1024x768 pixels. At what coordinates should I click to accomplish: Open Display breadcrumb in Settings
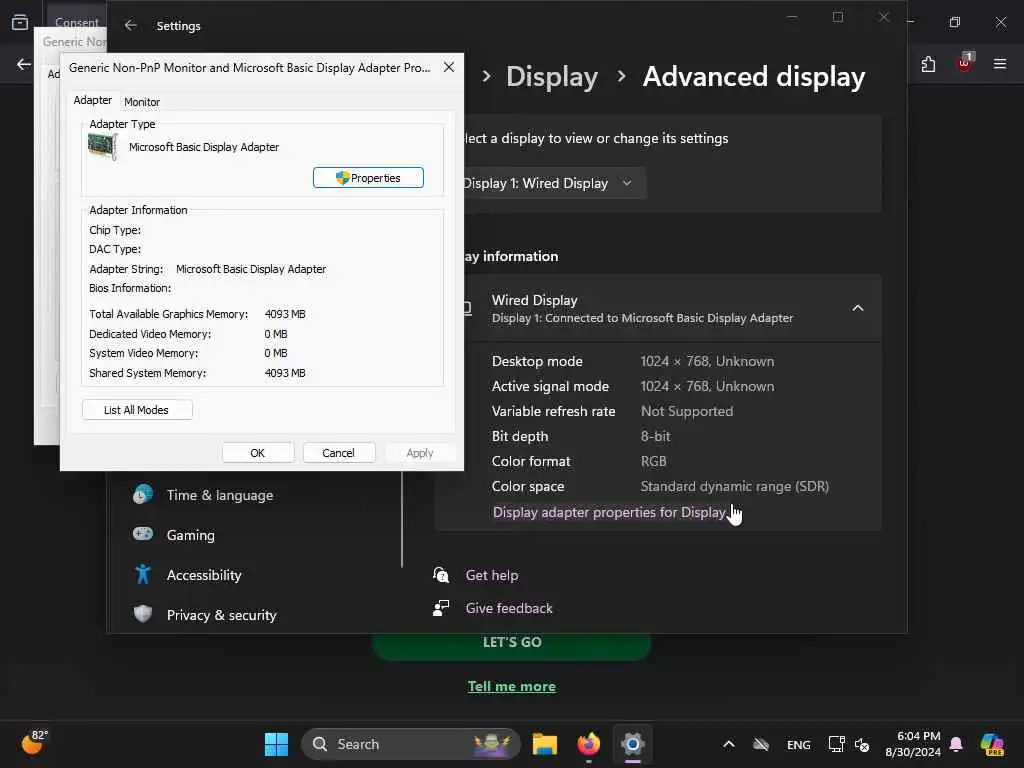coord(552,76)
